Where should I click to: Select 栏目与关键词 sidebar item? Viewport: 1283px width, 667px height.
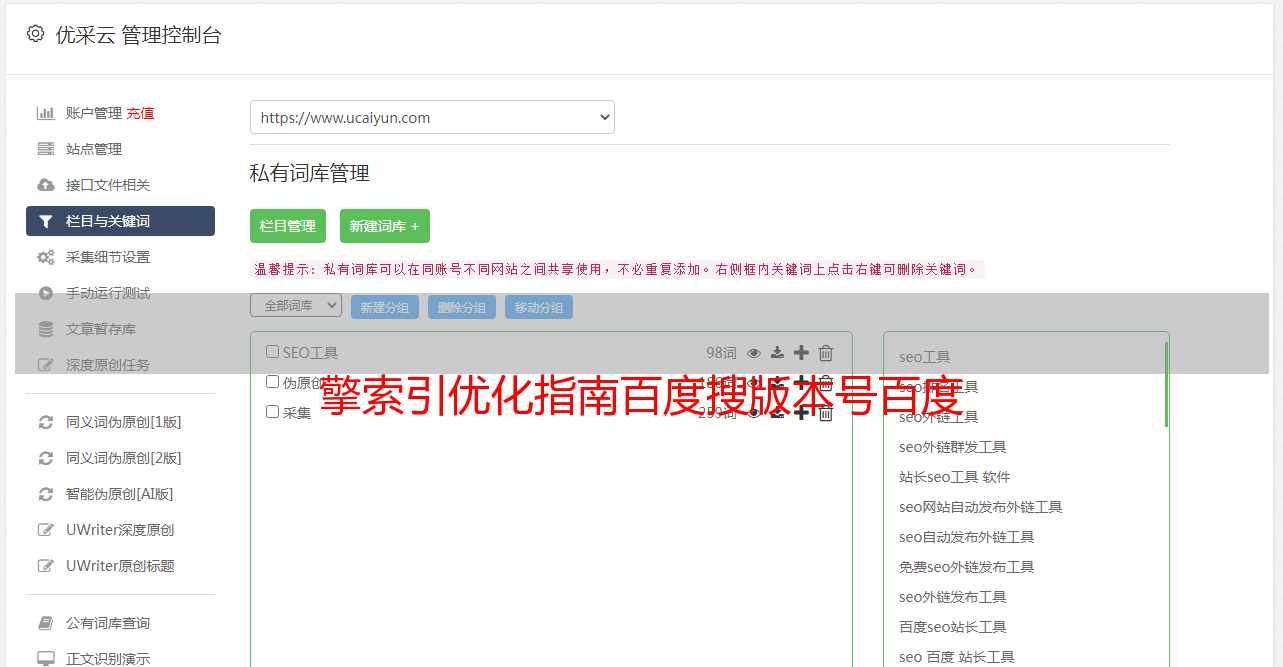120,221
